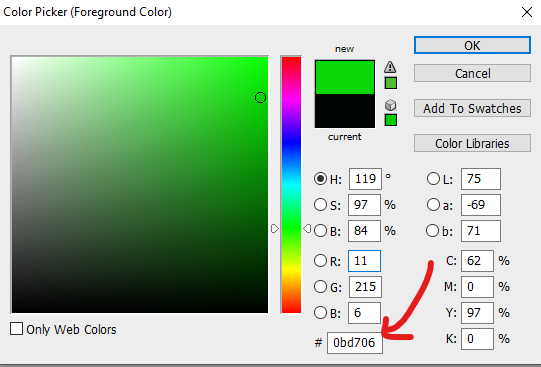
Task: Click the new color preview swatch
Action: [x=345, y=77]
